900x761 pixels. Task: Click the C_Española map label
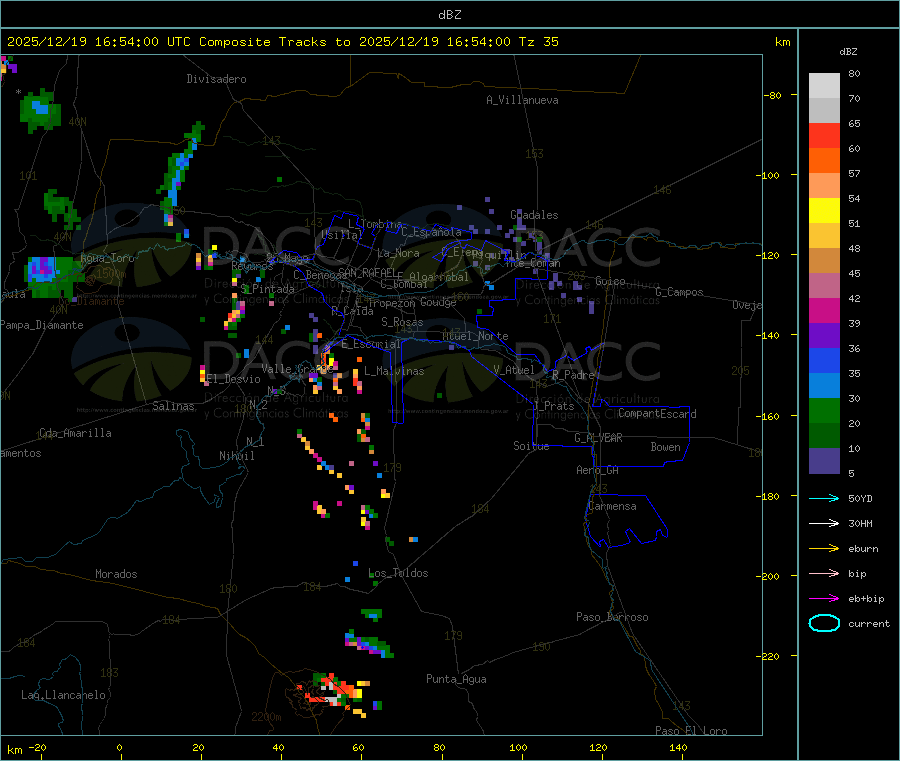(431, 232)
